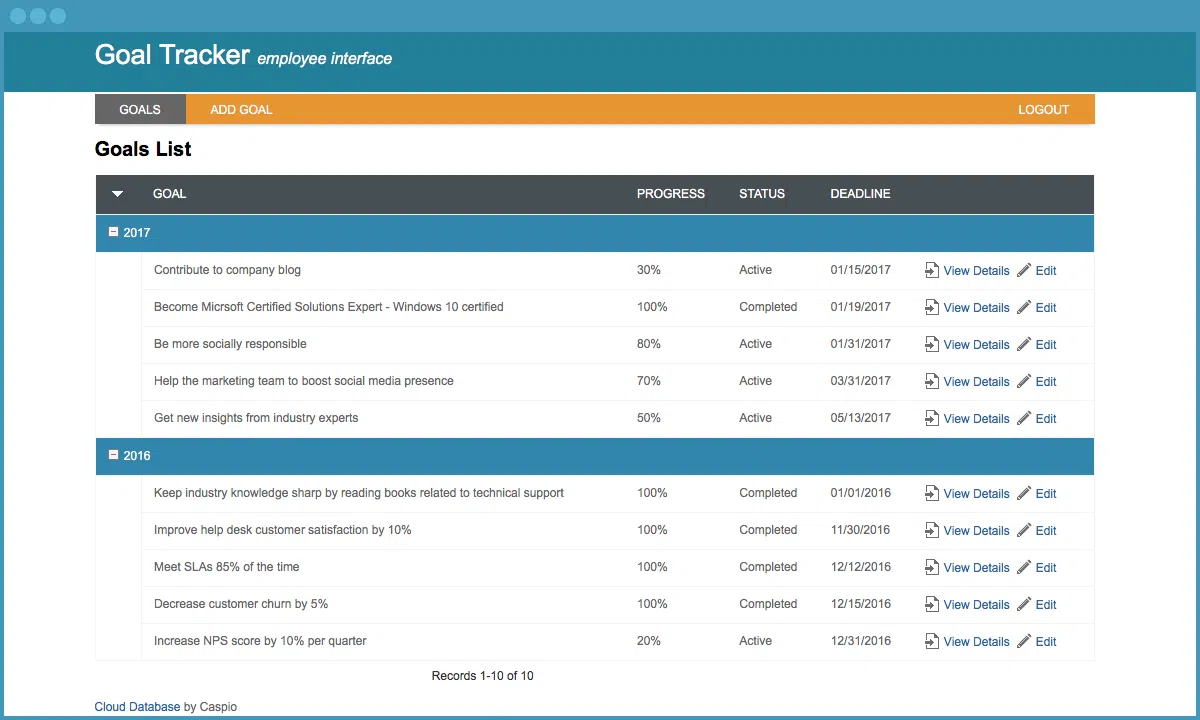Click pencil icon for help desk satisfaction goal
The height and width of the screenshot is (720, 1200).
(x=1024, y=530)
